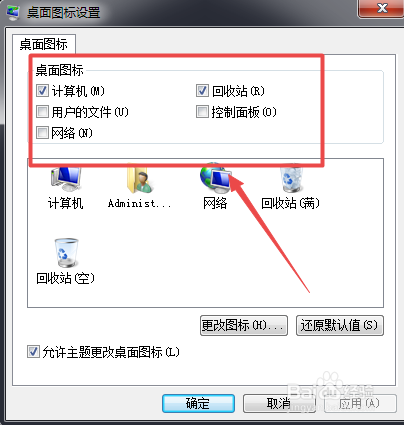Confirm with the 确定 button
Viewport: 404px width, 425px height.
tap(198, 403)
